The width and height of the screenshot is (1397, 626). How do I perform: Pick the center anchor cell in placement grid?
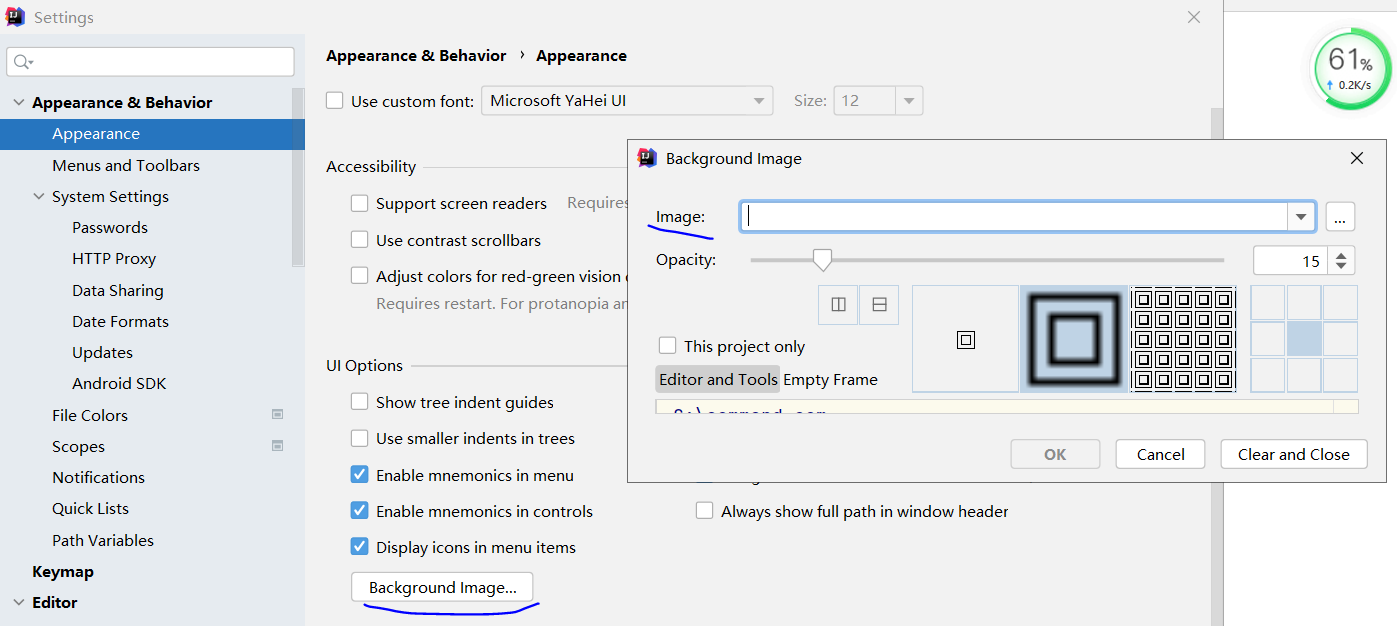(x=1304, y=339)
